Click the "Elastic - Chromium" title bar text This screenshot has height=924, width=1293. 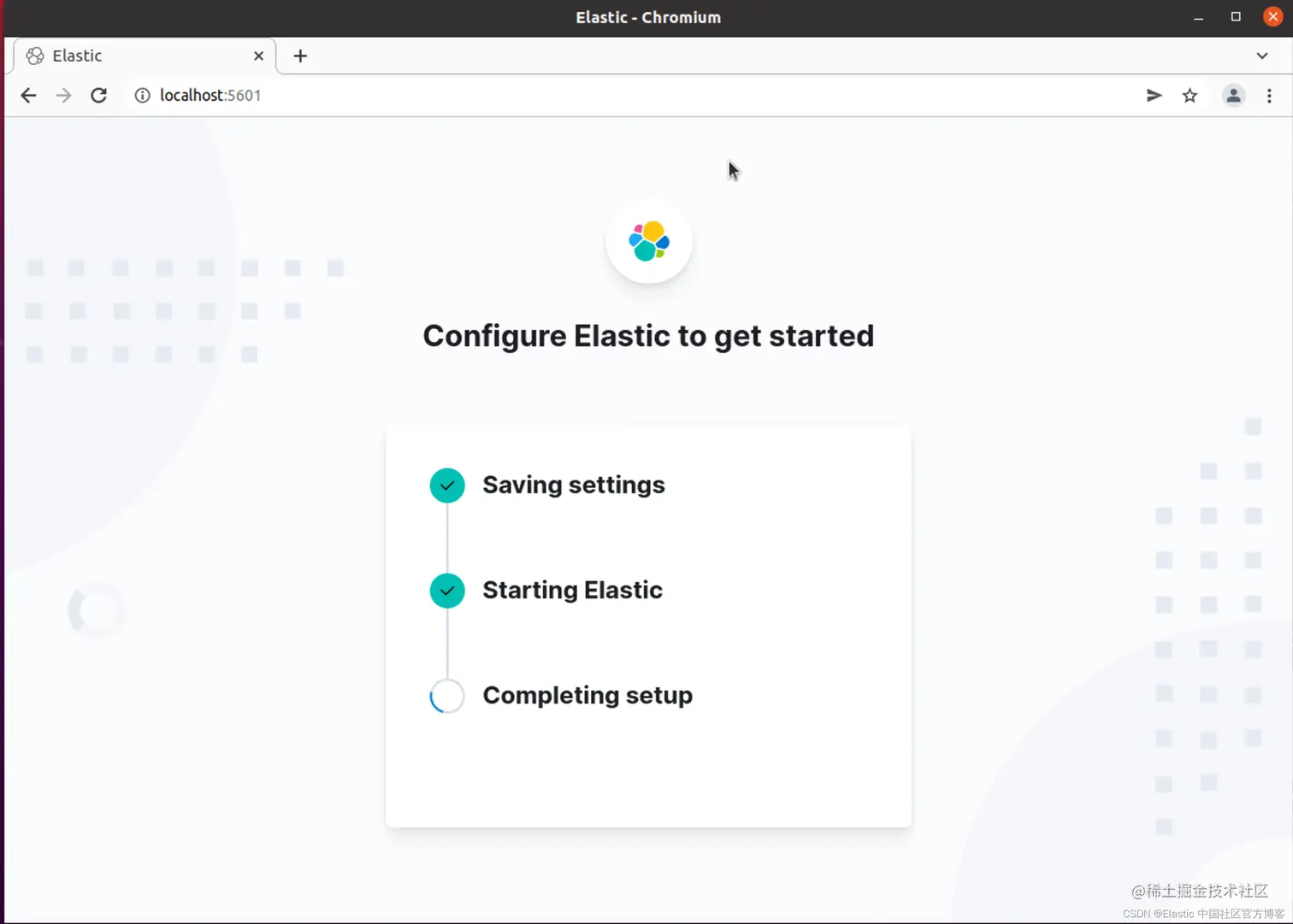point(648,17)
